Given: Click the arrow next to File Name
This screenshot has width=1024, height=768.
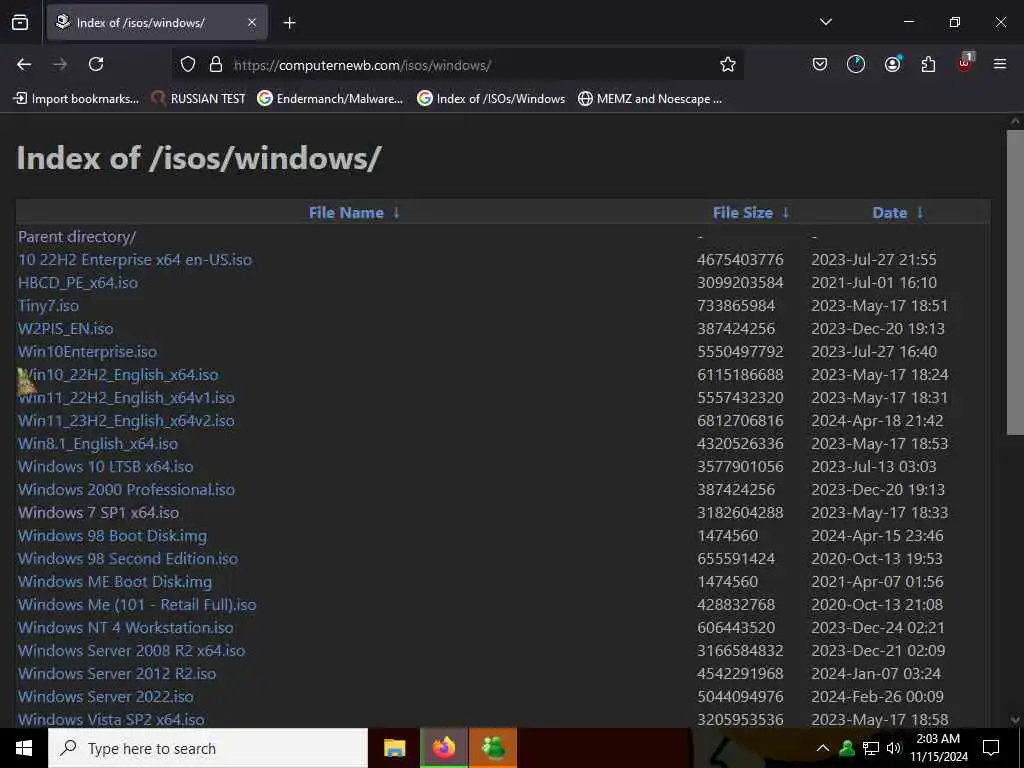Looking at the screenshot, I should pyautogui.click(x=396, y=213).
